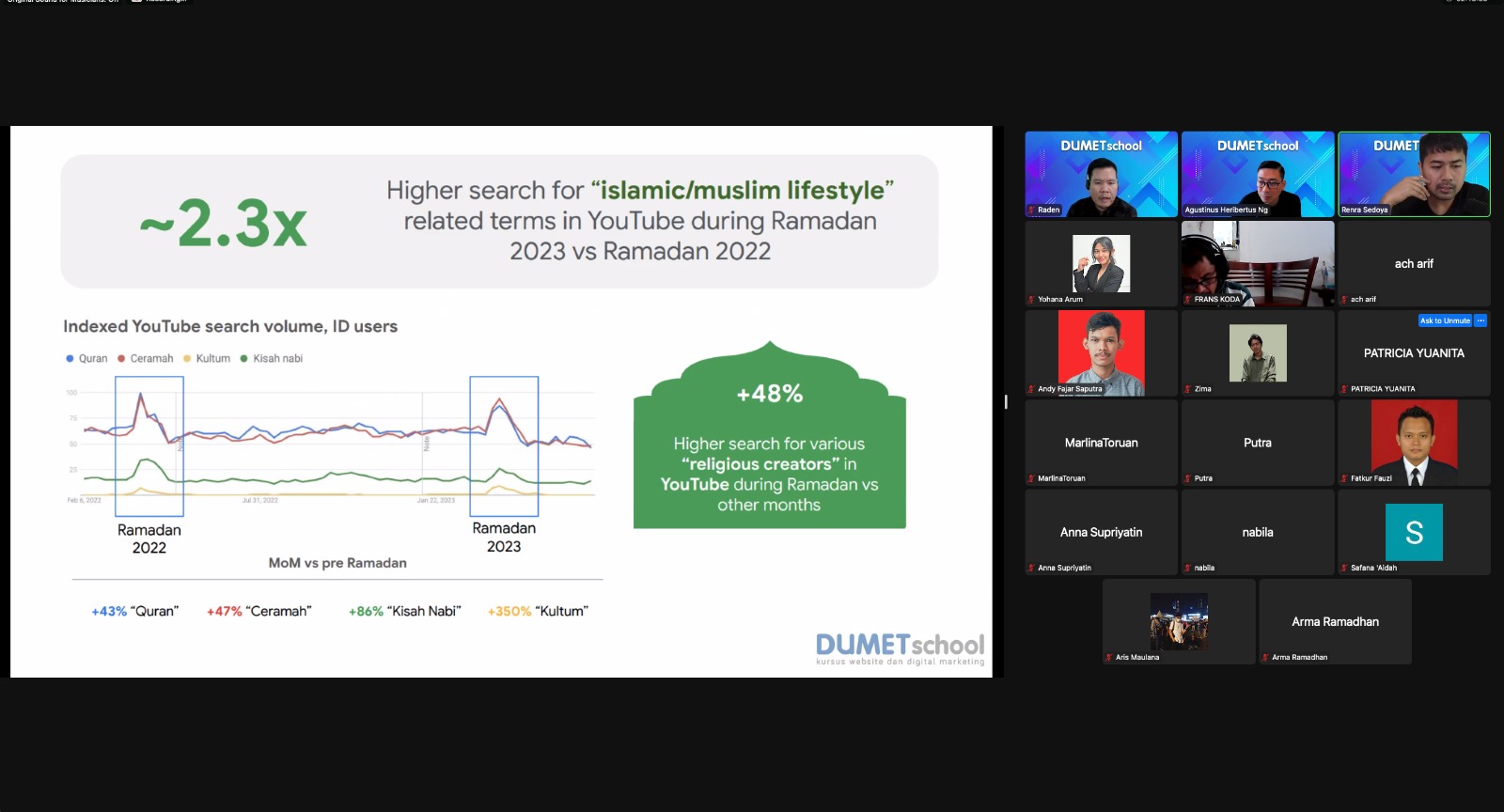
Task: Click the large centered nabila name
Action: click(1258, 532)
